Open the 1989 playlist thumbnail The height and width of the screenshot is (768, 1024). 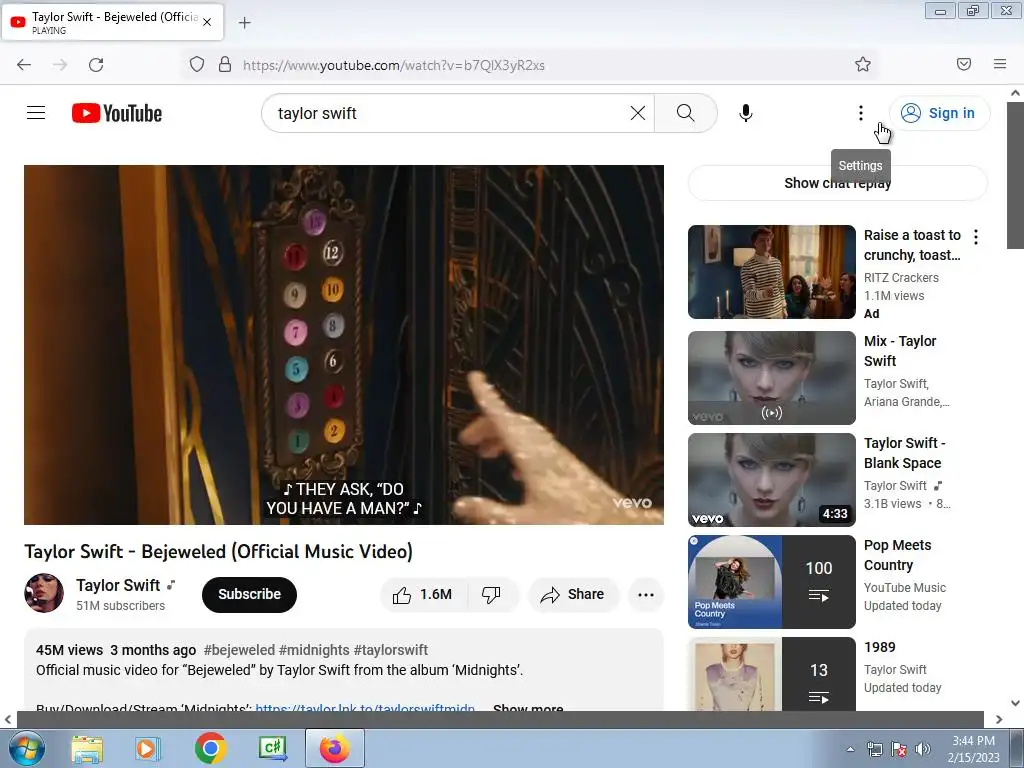[771, 674]
